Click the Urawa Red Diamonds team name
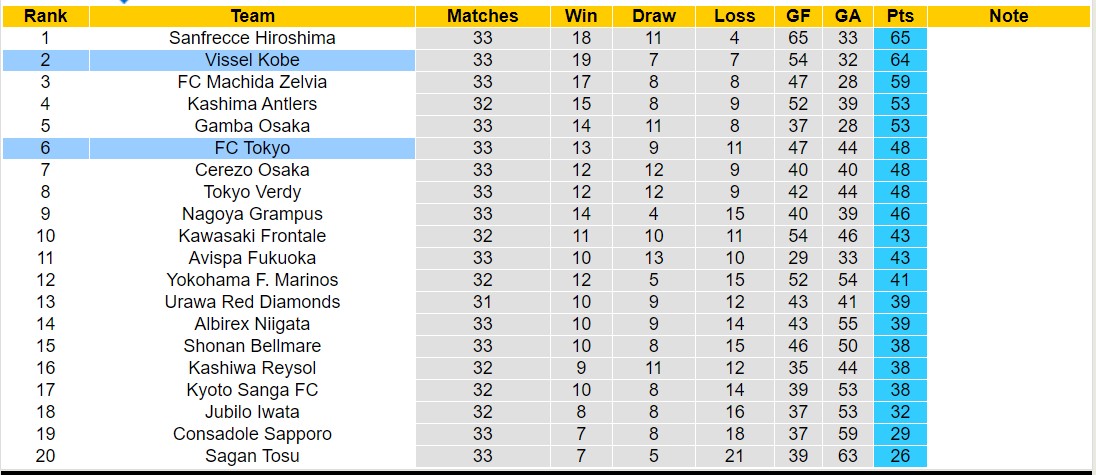This screenshot has width=1096, height=475. 252,302
